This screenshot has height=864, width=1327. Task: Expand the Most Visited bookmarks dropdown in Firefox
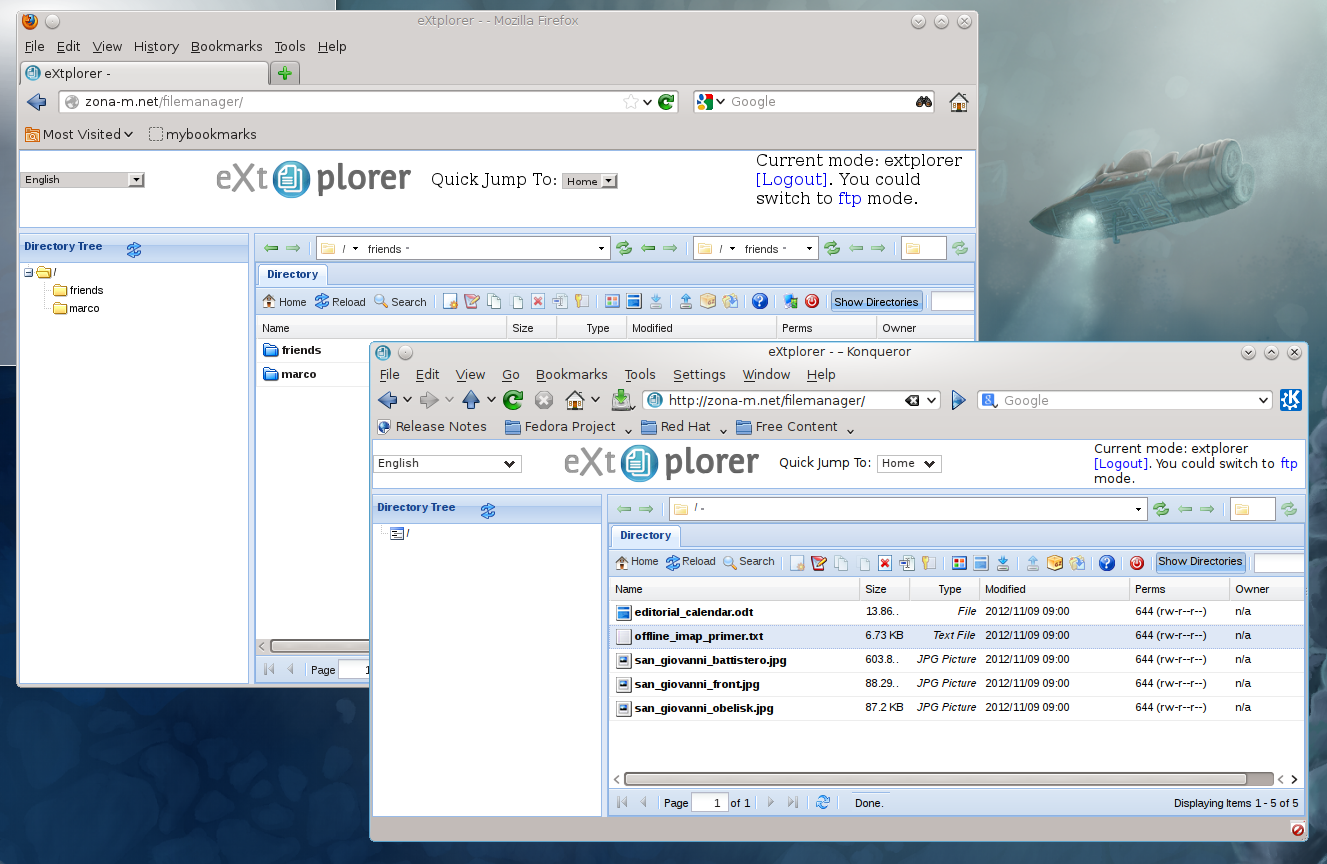coord(79,134)
